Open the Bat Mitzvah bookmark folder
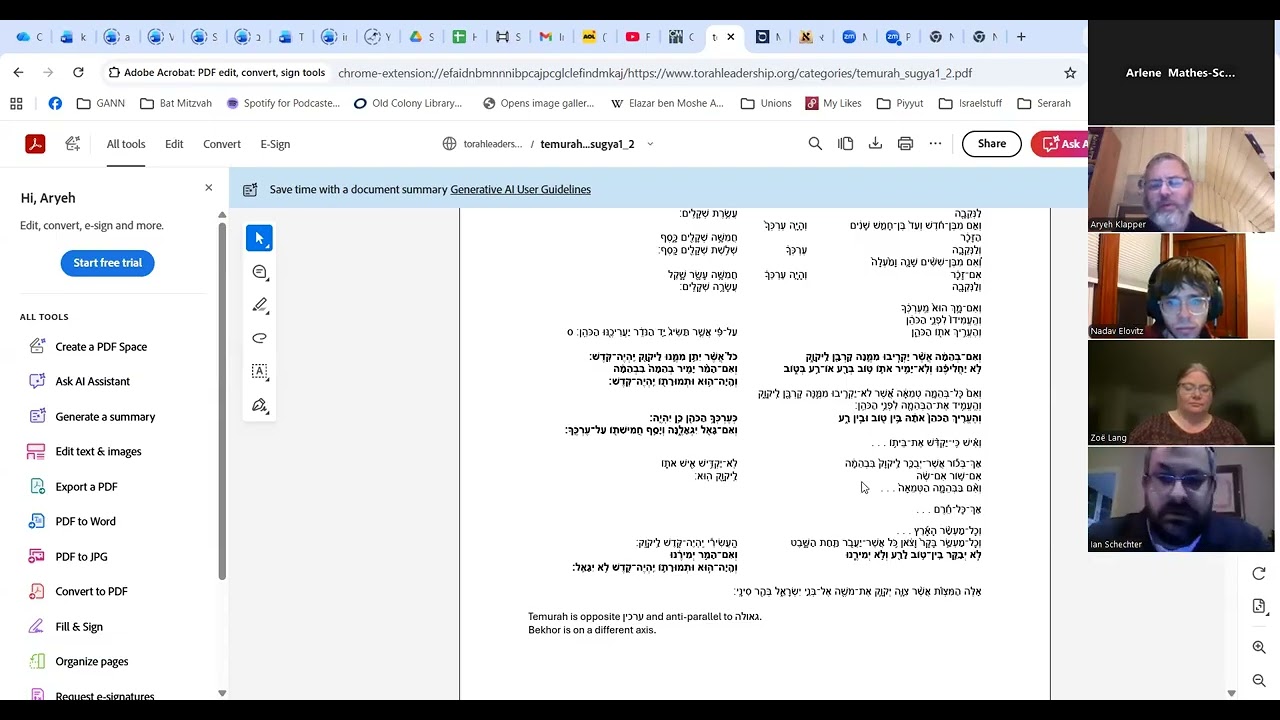This screenshot has width=1280, height=720. pyautogui.click(x=175, y=103)
